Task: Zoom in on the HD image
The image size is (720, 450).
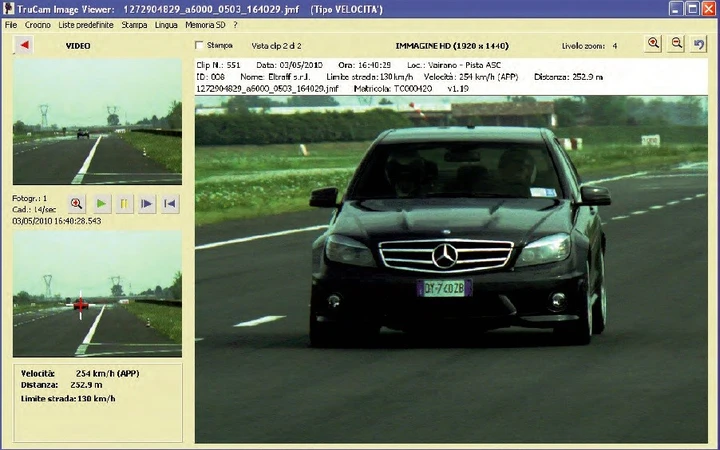Action: pyautogui.click(x=653, y=44)
